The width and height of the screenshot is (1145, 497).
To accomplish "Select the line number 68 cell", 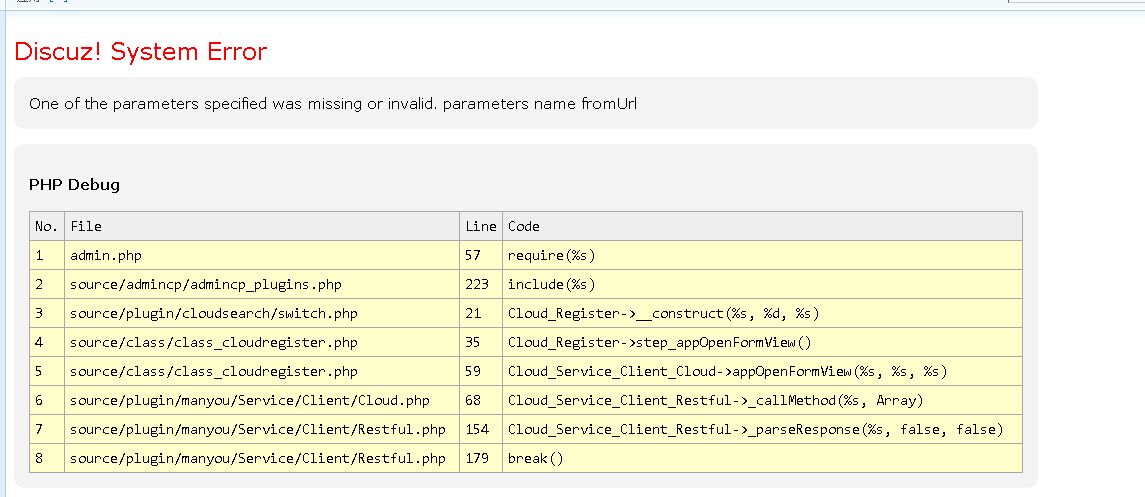I will pos(481,400).
